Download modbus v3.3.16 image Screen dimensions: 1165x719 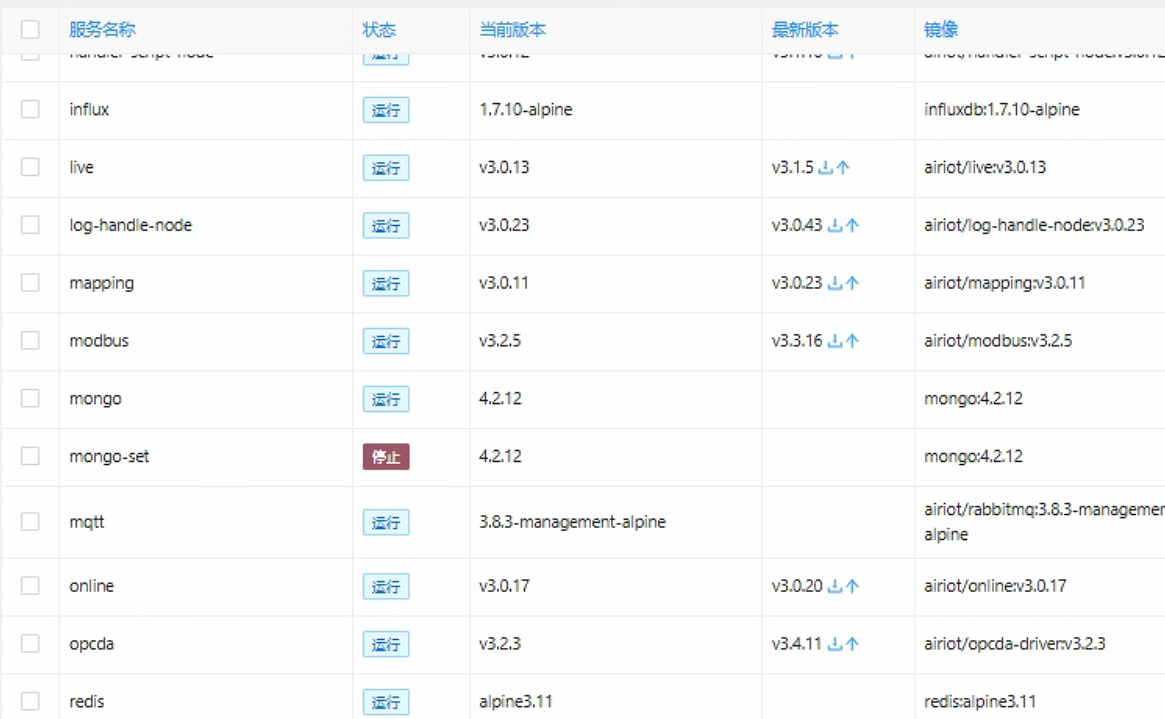(x=835, y=342)
